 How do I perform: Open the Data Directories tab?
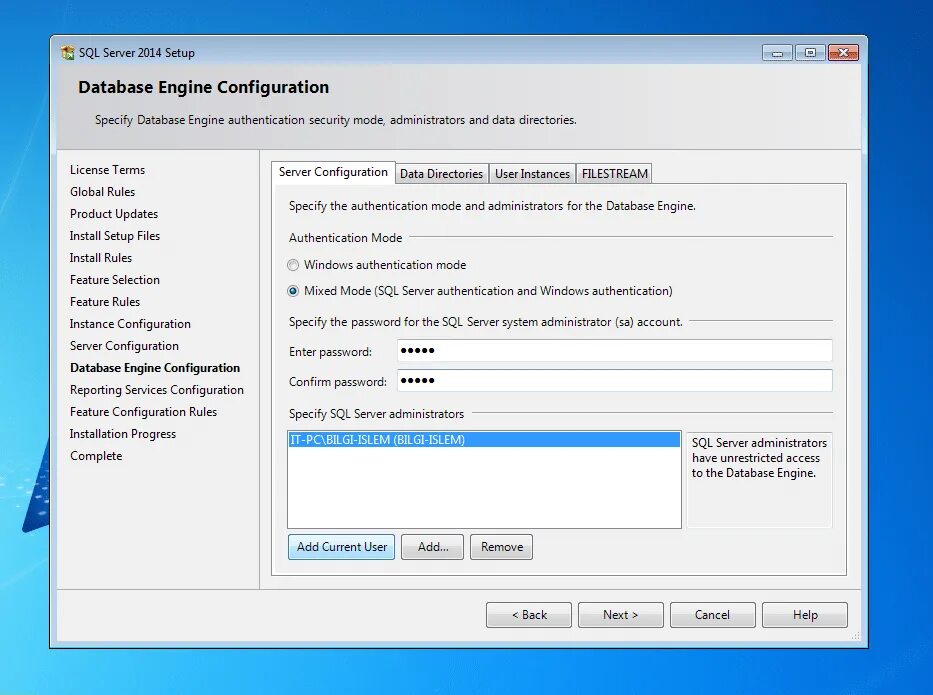click(442, 174)
